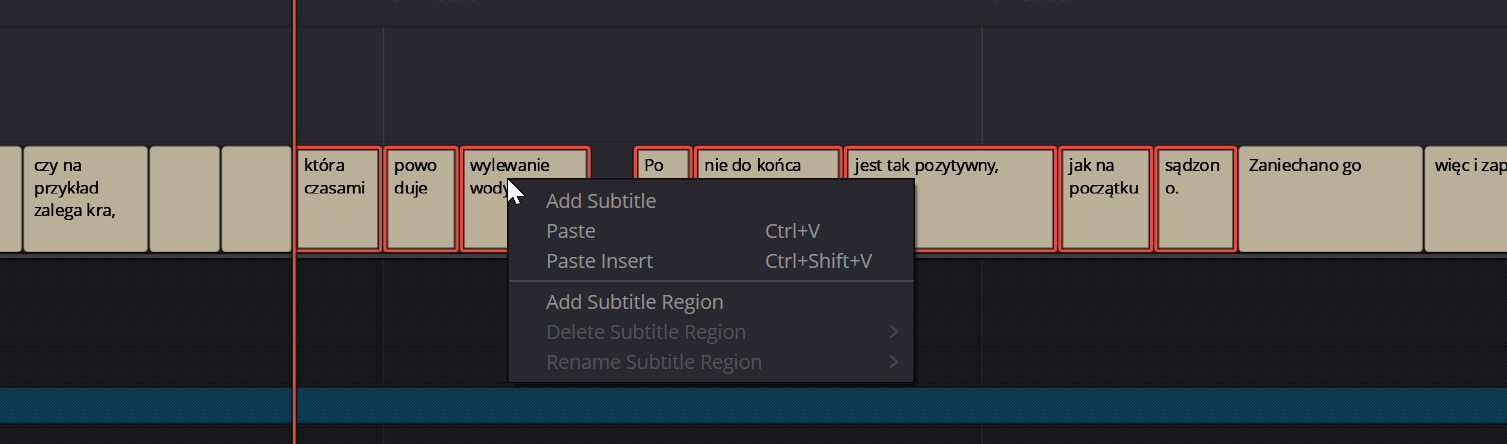Choose Add Subtitle Region option

tap(711, 302)
